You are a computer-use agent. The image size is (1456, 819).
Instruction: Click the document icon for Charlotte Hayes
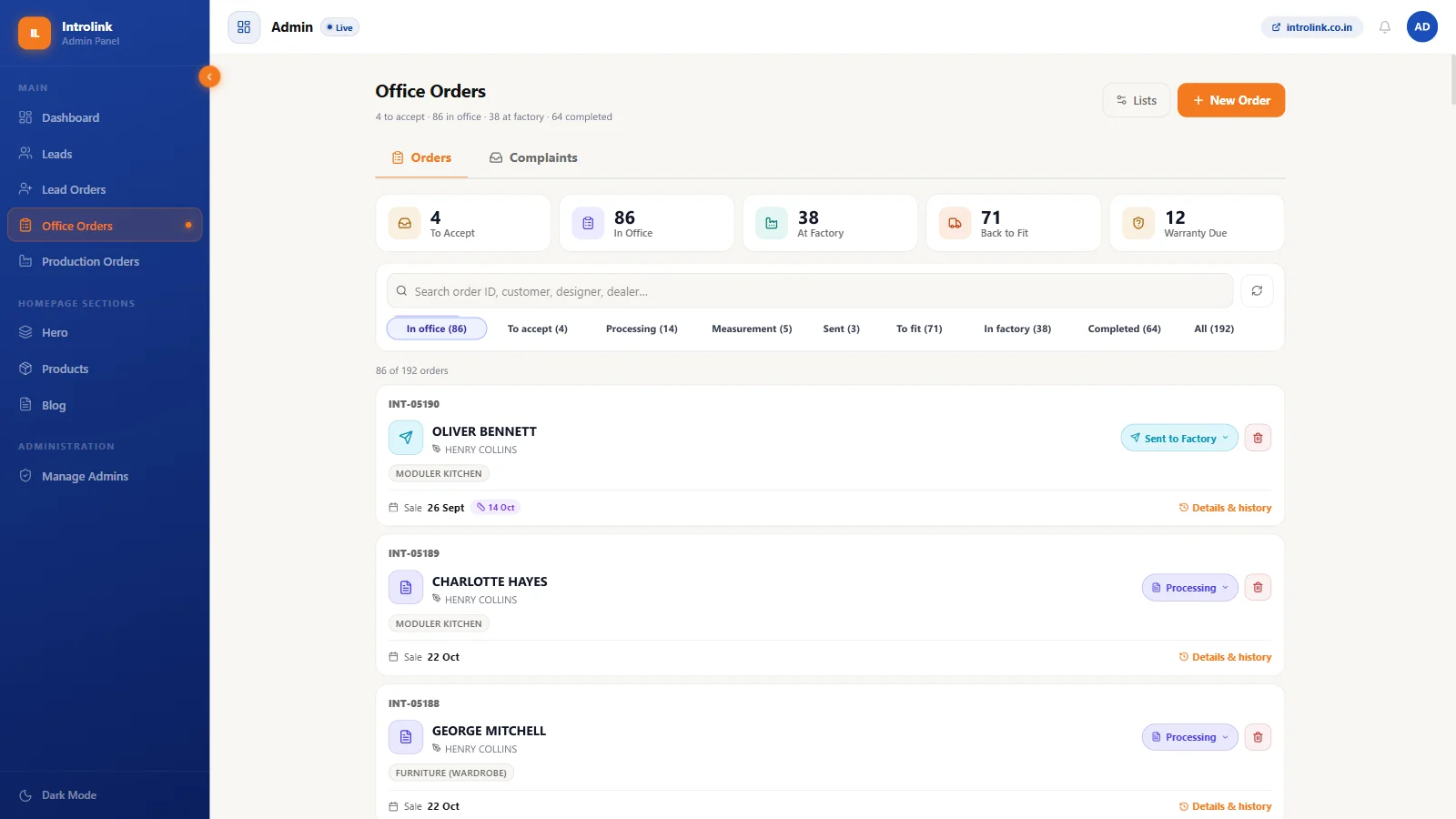coord(406,588)
